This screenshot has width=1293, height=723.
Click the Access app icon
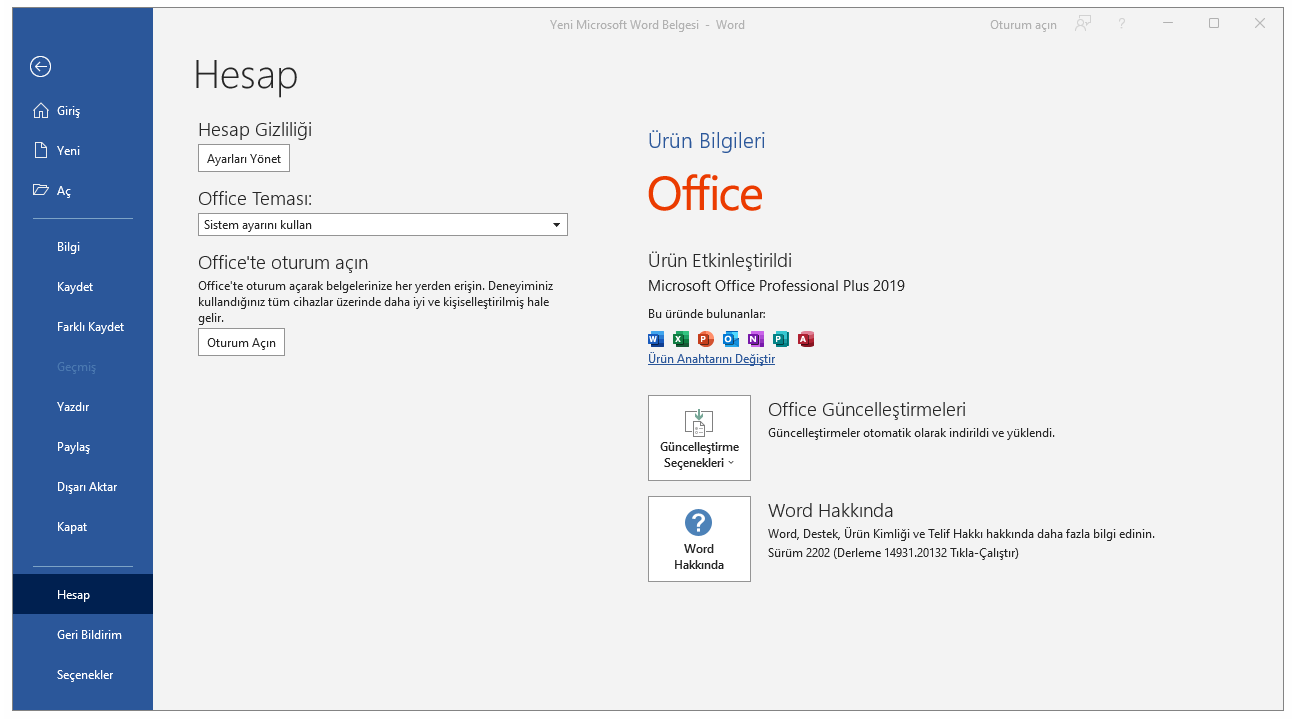806,339
